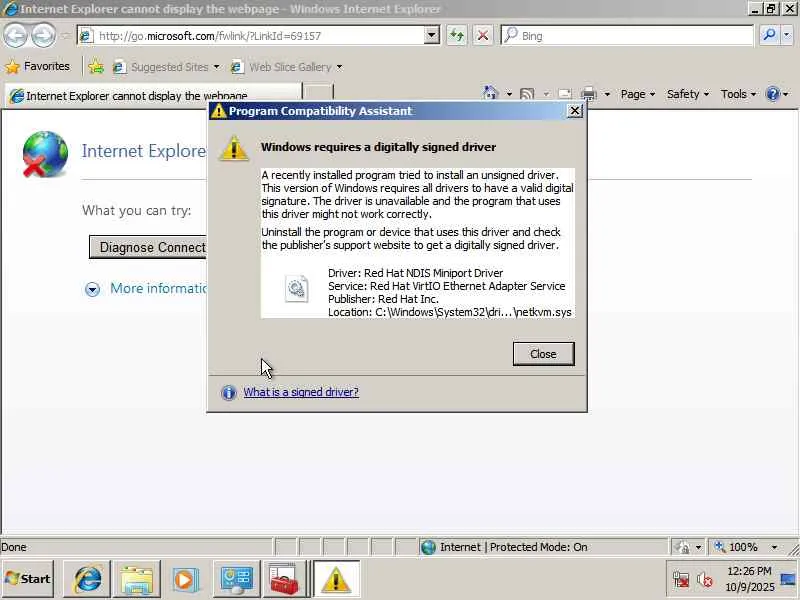800x600 pixels.
Task: Click the Bing search box
Action: point(627,36)
